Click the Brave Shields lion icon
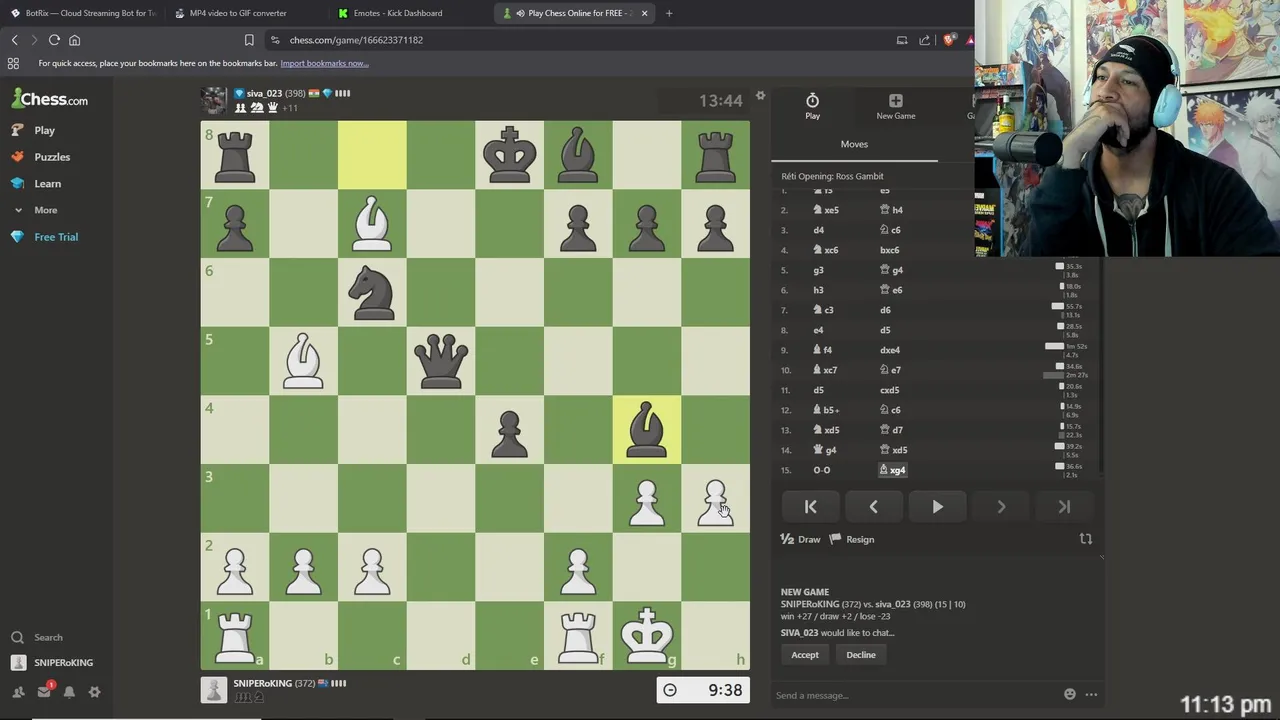The width and height of the screenshot is (1280, 720). pyautogui.click(x=948, y=40)
